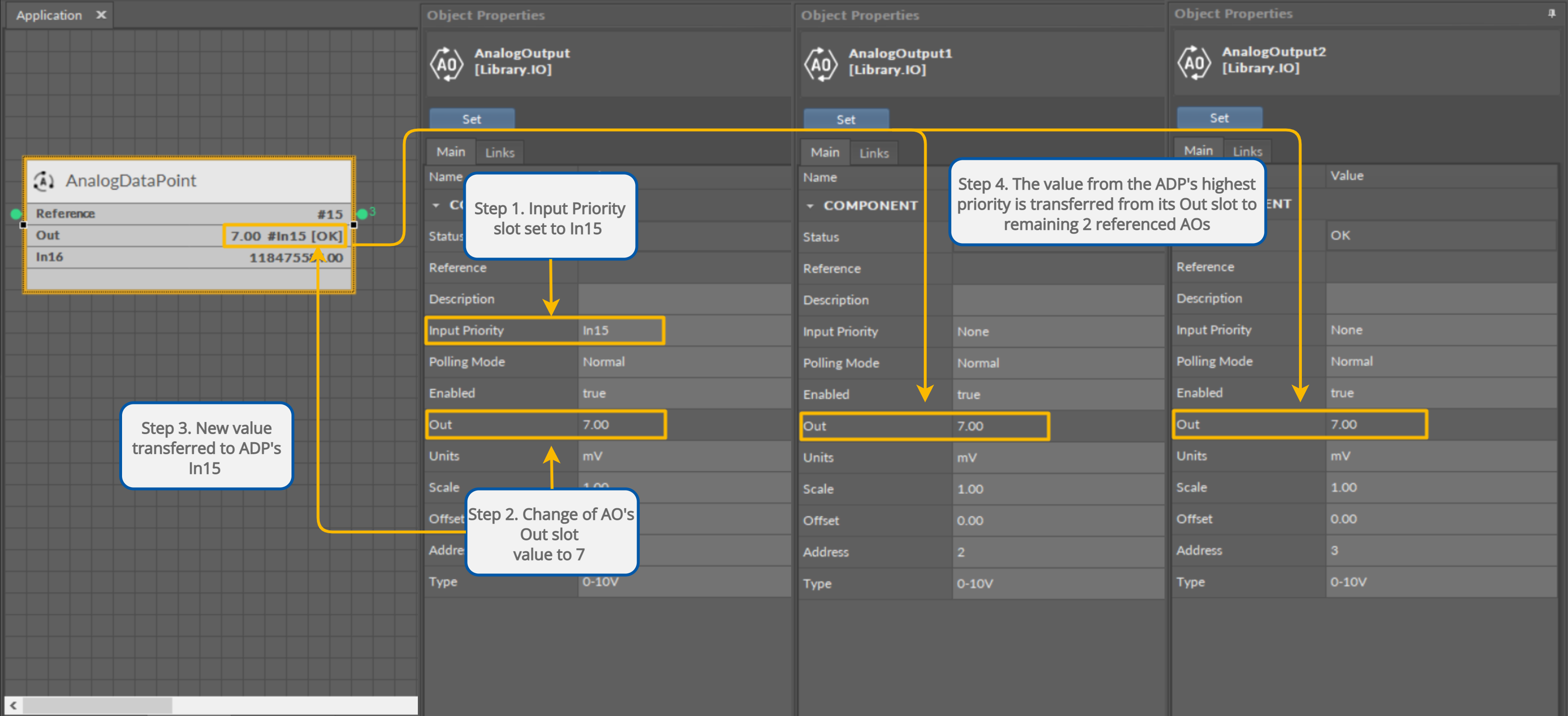Toggle the Enabled true value in AnalogOutput2
Viewport: 1568px width, 716px height.
click(x=1342, y=393)
